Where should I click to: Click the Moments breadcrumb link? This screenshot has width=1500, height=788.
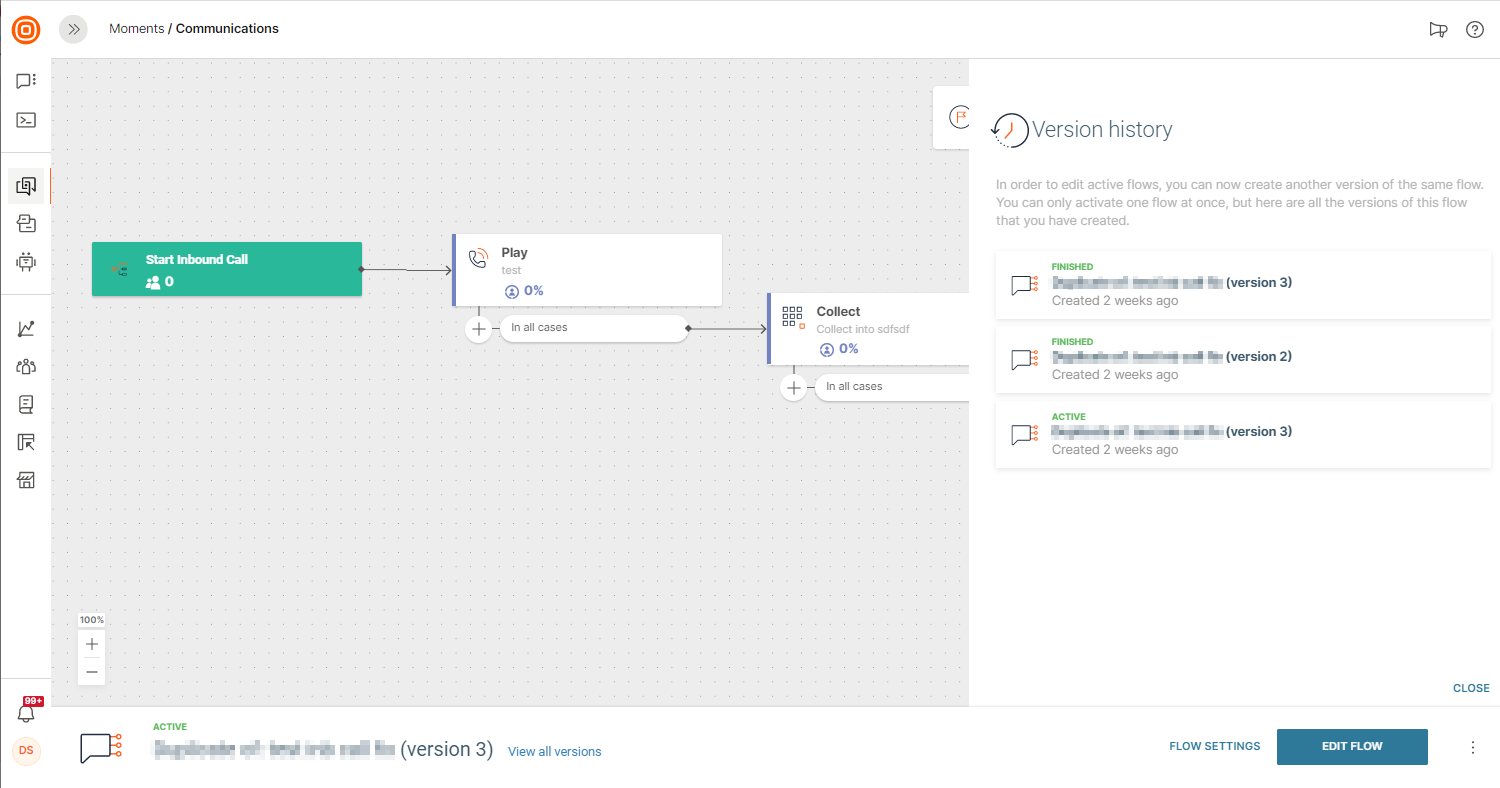tap(136, 29)
